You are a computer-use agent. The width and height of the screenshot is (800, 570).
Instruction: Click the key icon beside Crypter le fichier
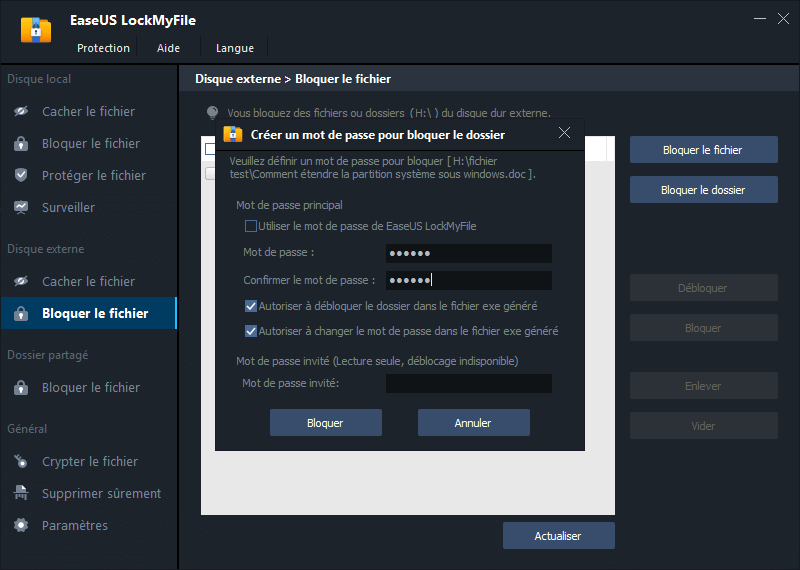pyautogui.click(x=21, y=461)
